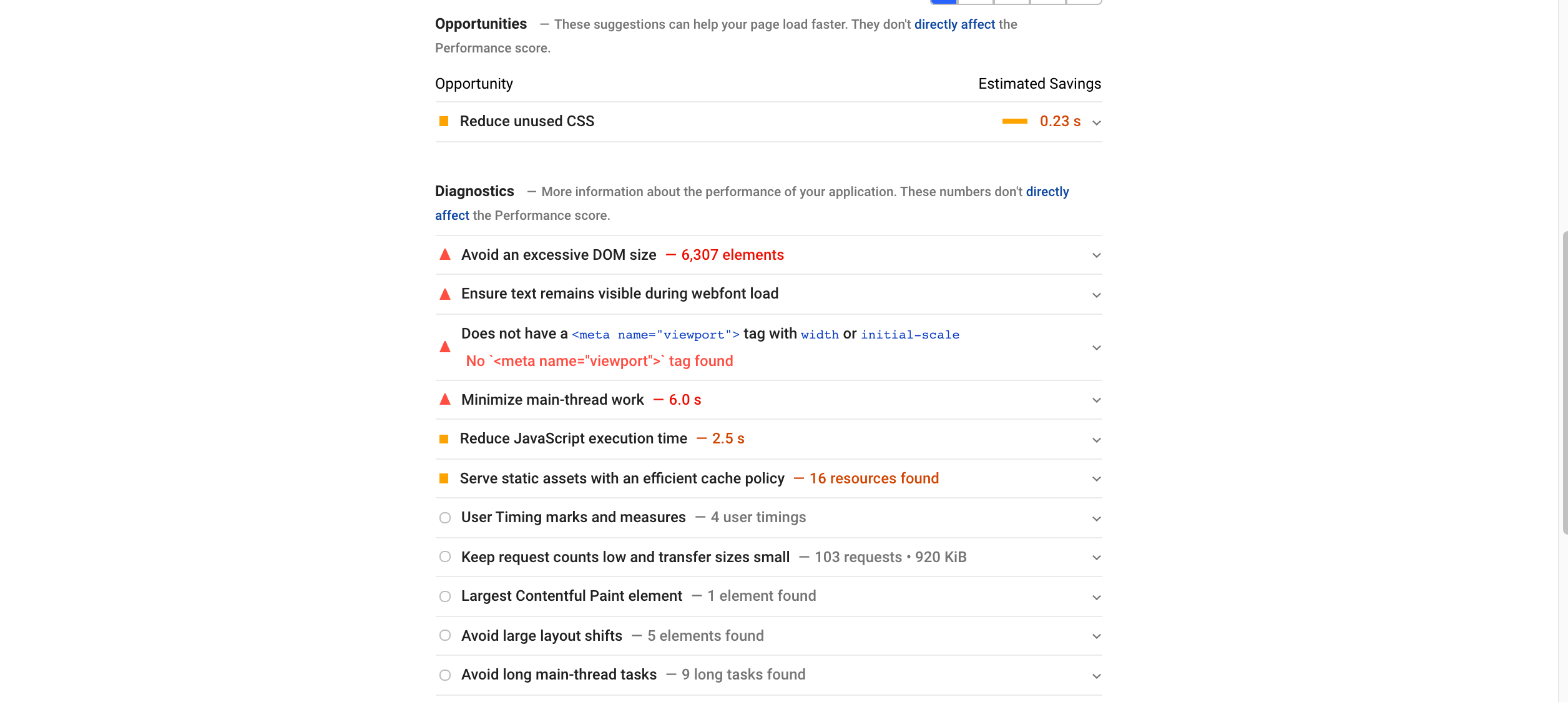Screen dimensions: 1568x702
Task: Click orange square beside Reduce unused CSS
Action: pyautogui.click(x=444, y=121)
